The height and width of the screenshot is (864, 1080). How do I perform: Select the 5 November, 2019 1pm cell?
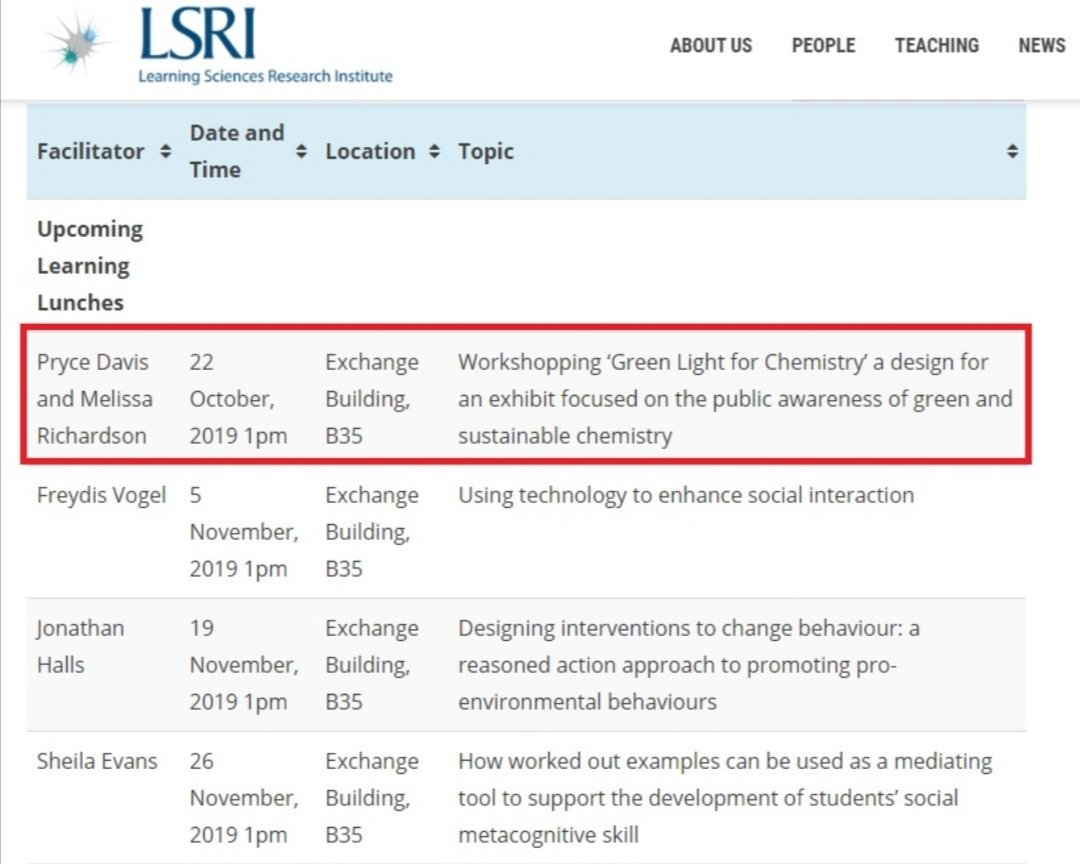[x=244, y=532]
